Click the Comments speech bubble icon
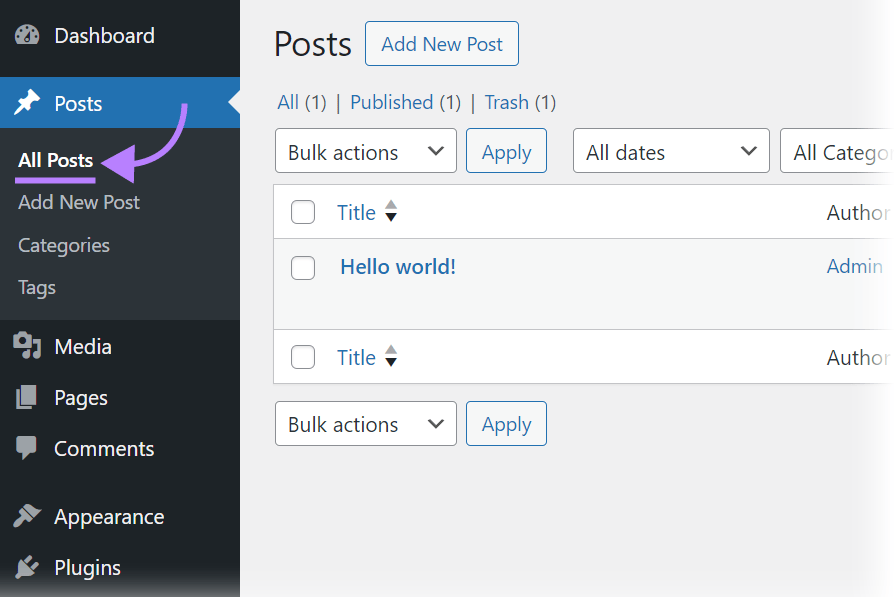This screenshot has height=597, width=894. (x=26, y=448)
